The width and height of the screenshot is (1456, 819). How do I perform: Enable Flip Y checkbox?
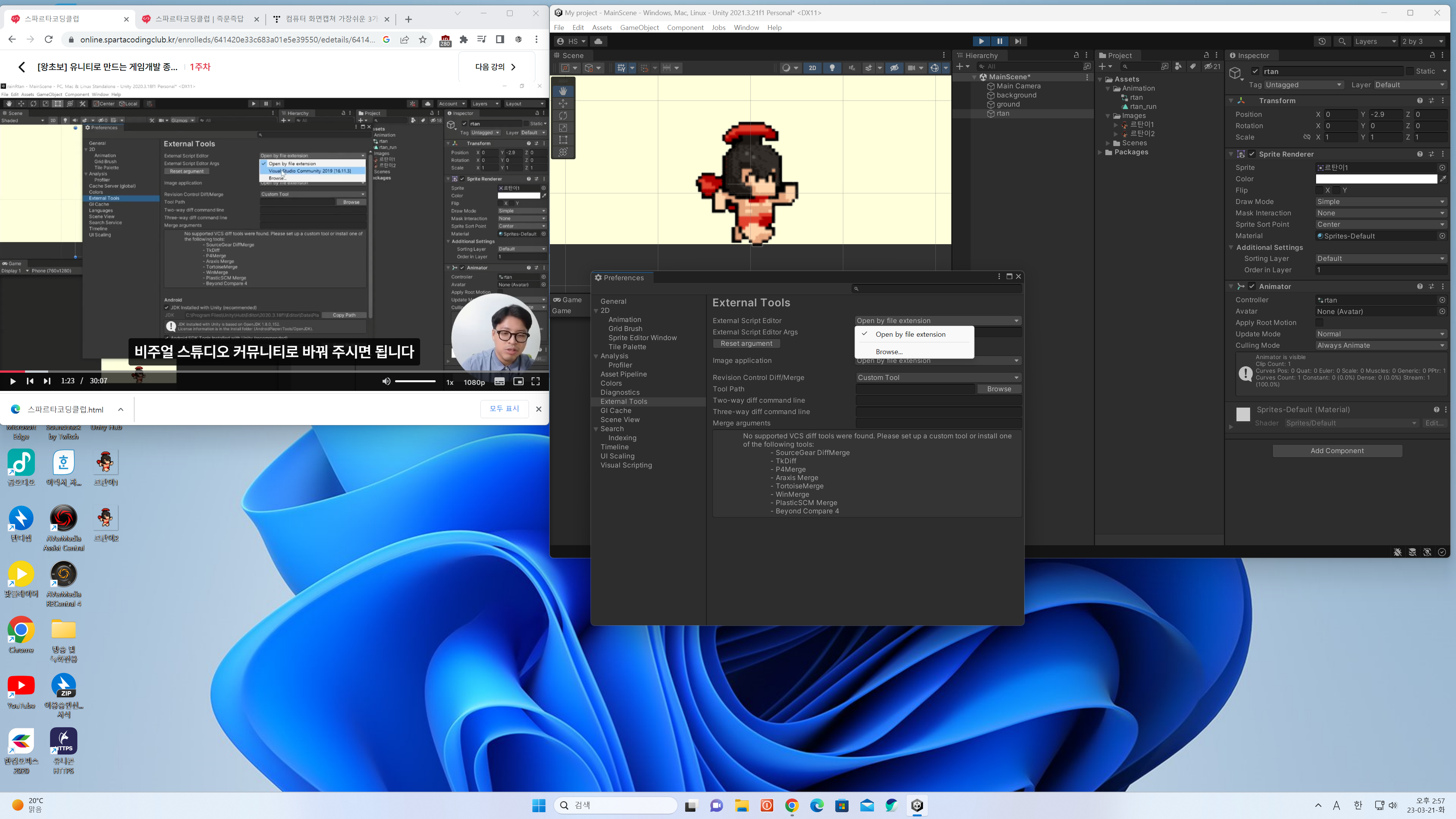pos(1336,190)
